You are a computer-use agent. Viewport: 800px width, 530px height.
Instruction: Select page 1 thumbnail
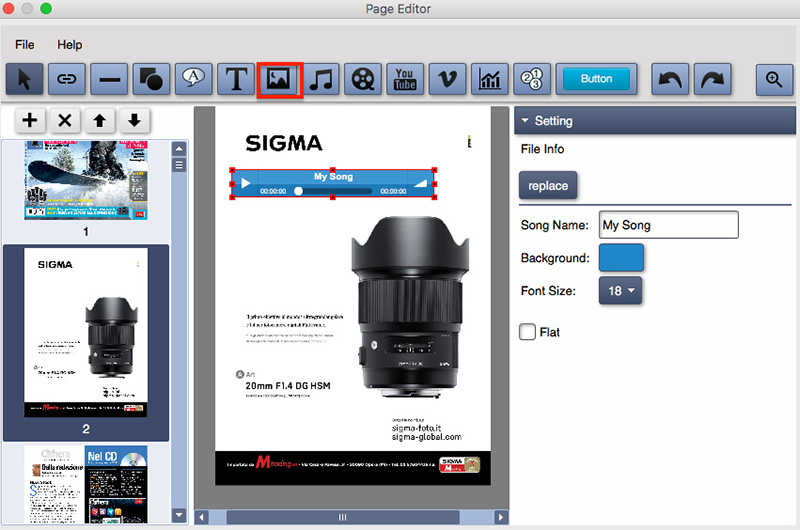pyautogui.click(x=86, y=181)
